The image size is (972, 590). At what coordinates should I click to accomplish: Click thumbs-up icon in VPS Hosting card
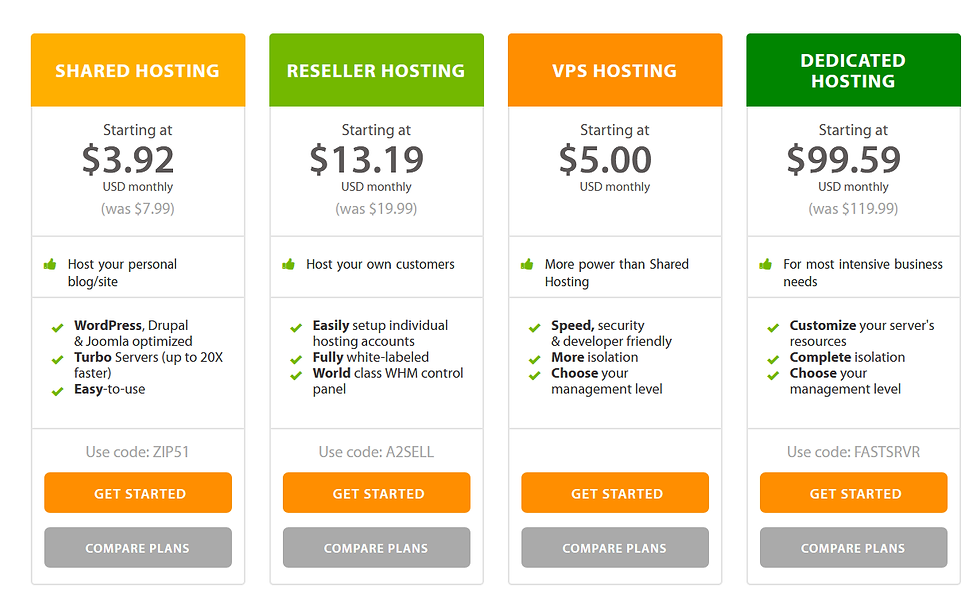(527, 265)
